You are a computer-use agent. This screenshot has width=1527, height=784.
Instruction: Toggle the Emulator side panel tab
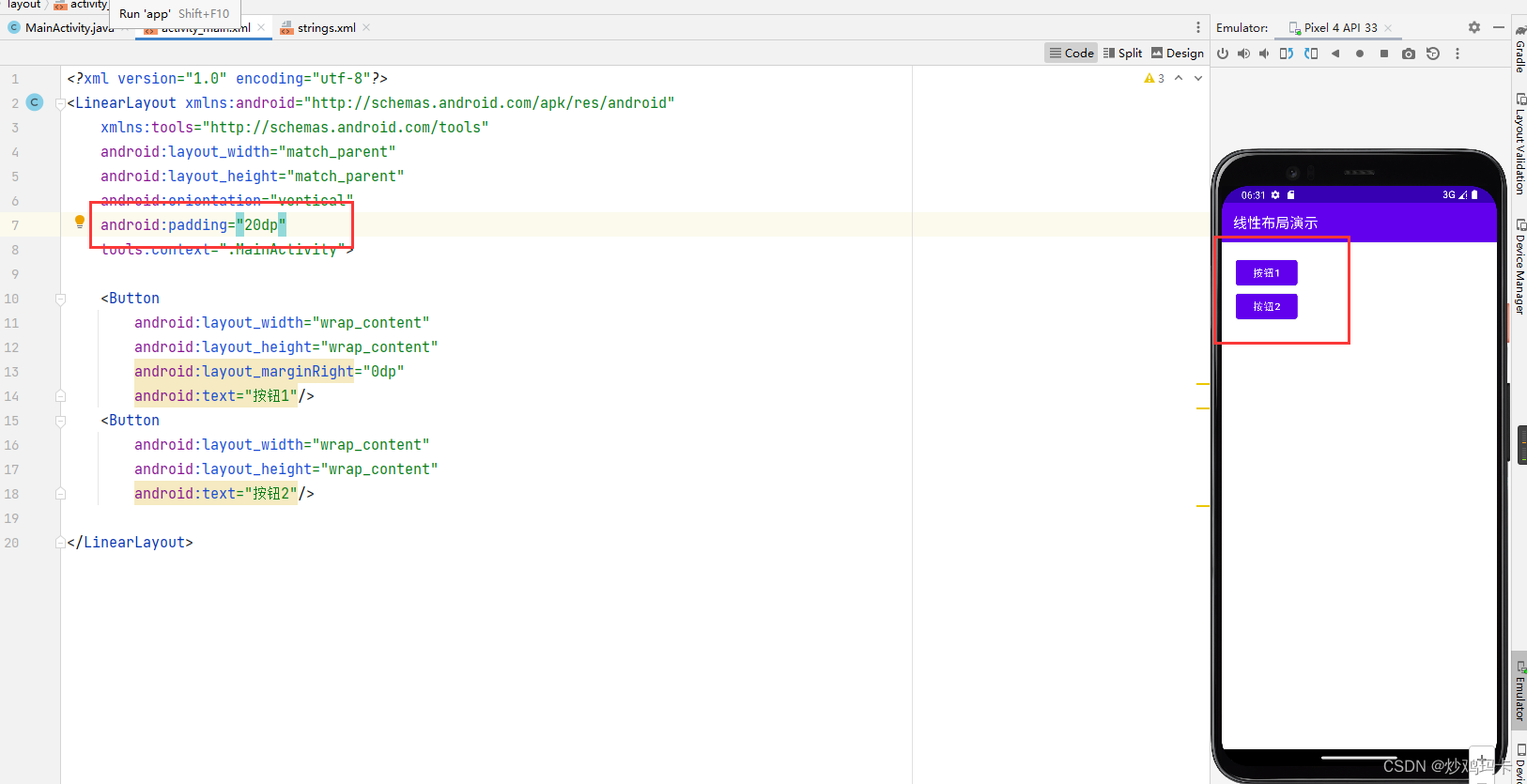[x=1519, y=690]
